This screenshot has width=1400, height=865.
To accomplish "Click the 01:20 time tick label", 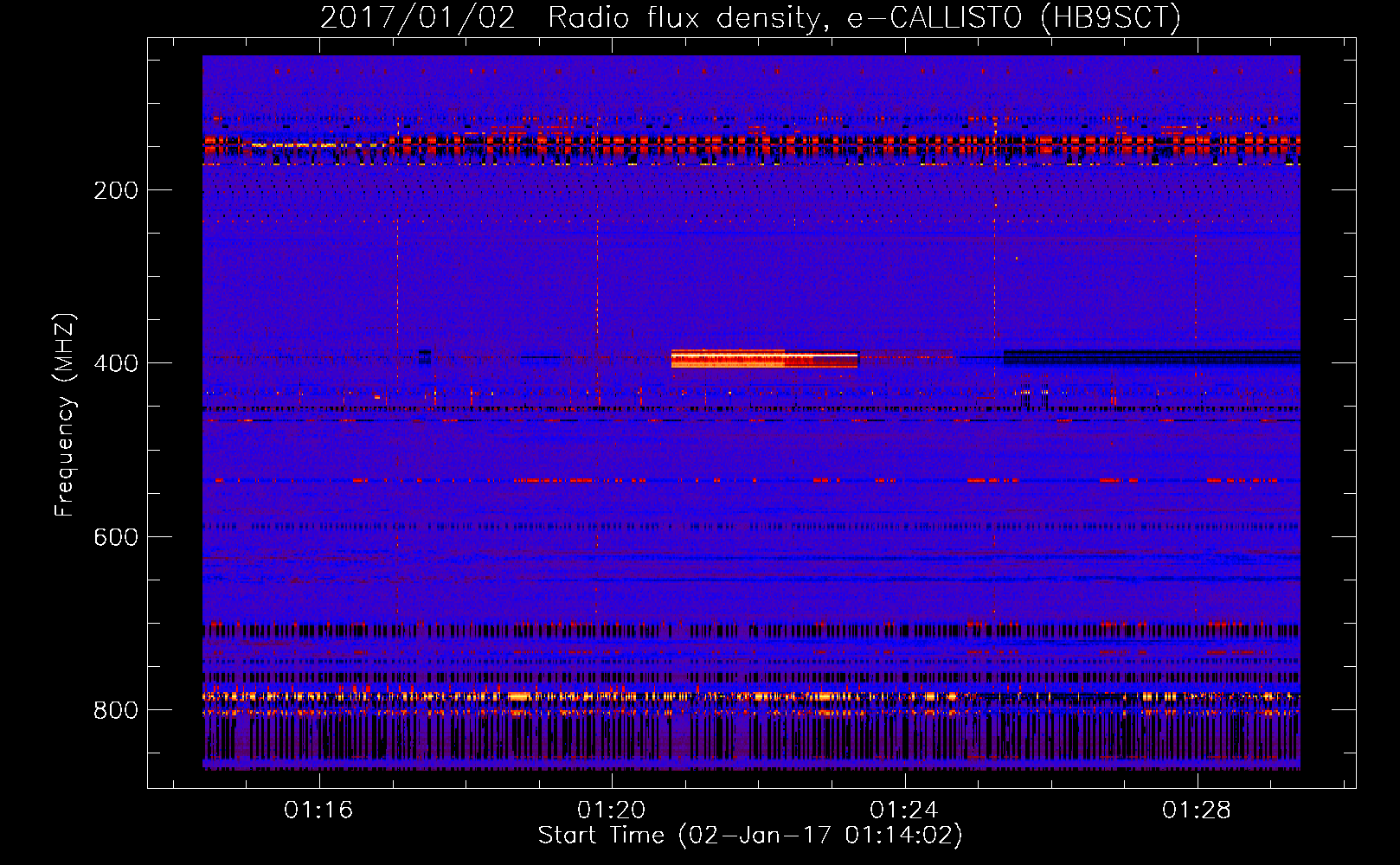I will 612,810.
